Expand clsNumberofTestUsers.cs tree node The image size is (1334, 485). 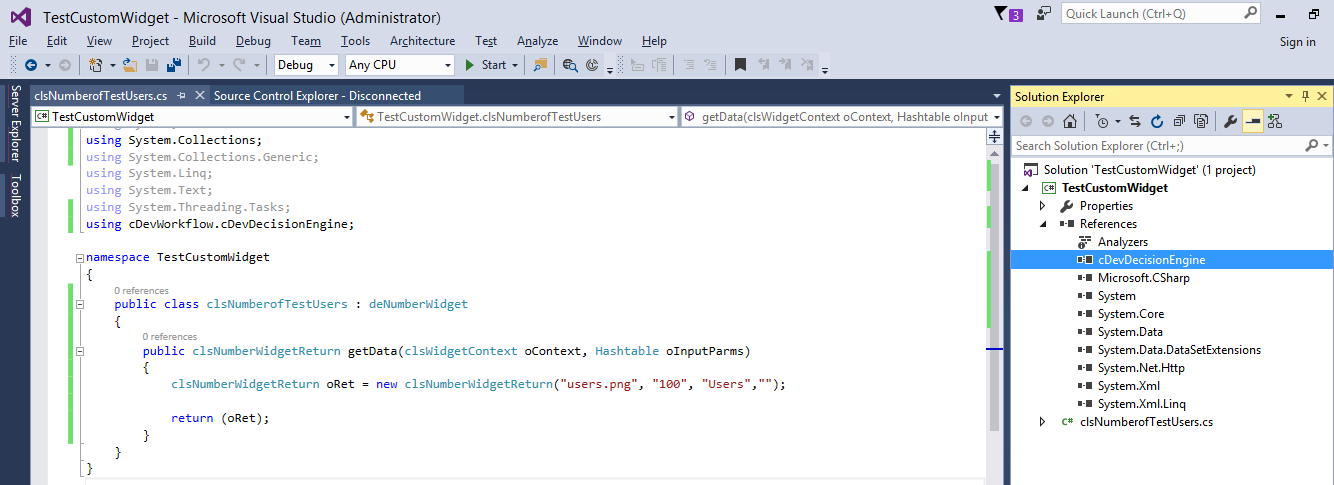click(1043, 422)
